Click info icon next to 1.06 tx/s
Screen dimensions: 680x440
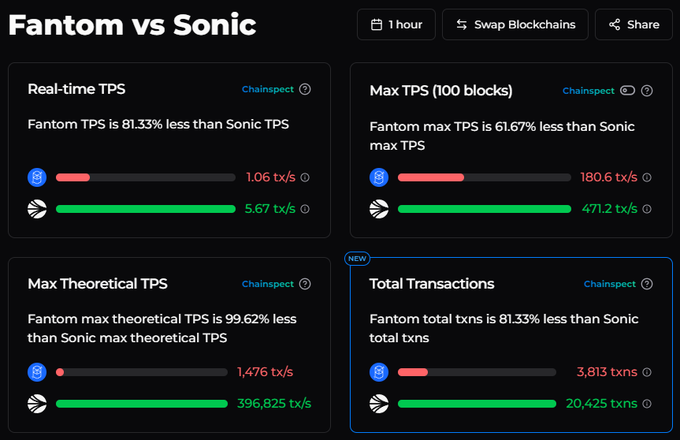pos(305,177)
